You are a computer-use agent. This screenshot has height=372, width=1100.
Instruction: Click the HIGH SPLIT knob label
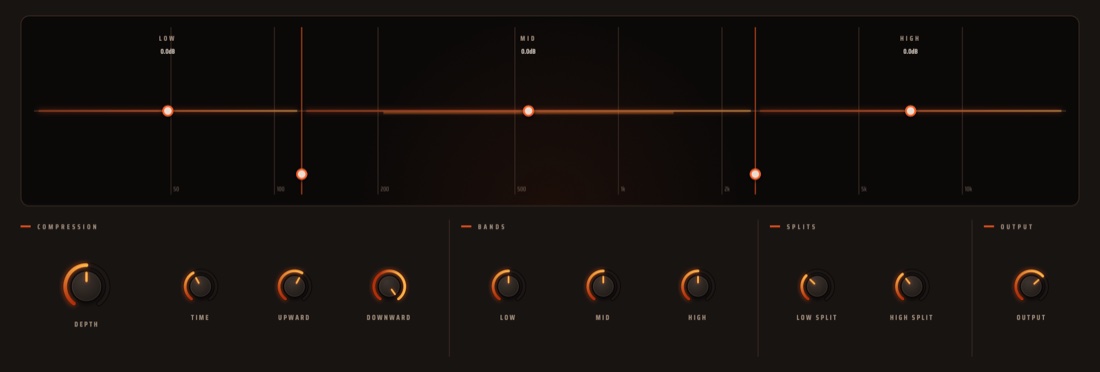click(x=911, y=317)
